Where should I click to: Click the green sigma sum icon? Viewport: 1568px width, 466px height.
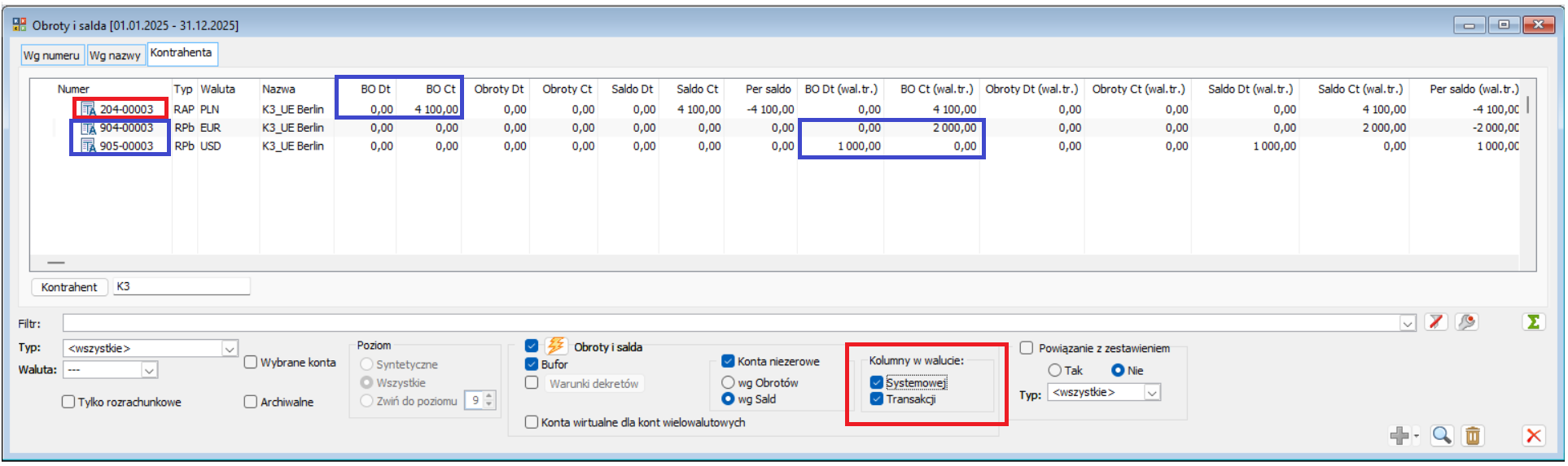(1533, 322)
